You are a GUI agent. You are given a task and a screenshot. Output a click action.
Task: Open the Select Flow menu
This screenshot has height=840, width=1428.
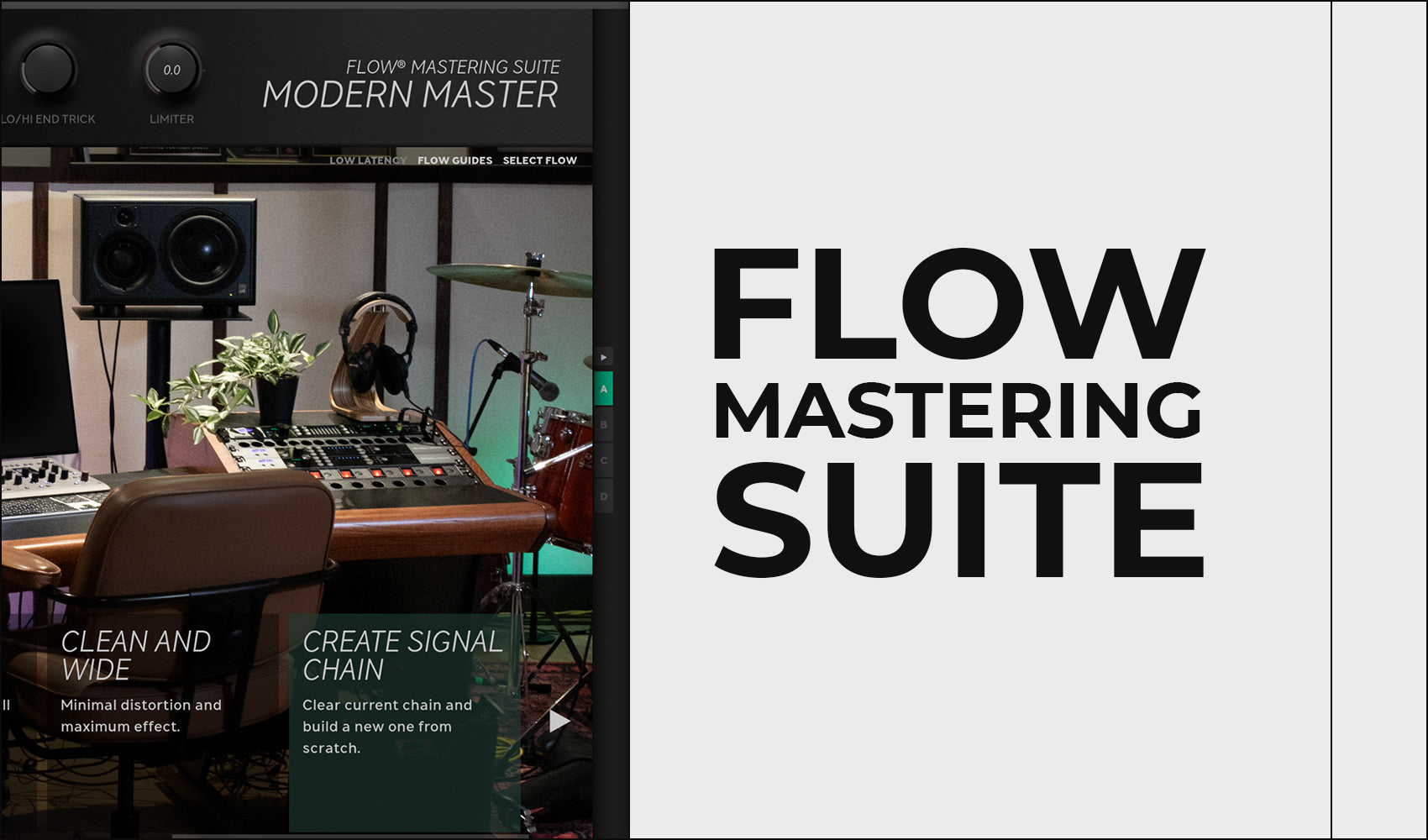point(539,160)
